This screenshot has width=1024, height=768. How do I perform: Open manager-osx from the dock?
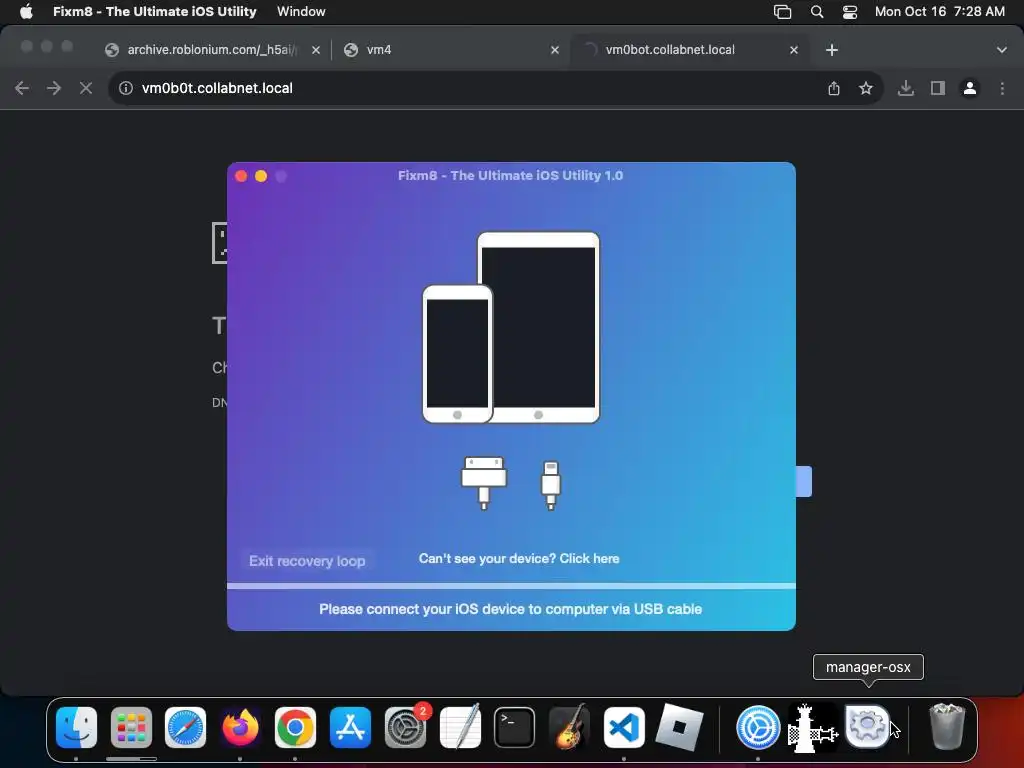tap(867, 726)
